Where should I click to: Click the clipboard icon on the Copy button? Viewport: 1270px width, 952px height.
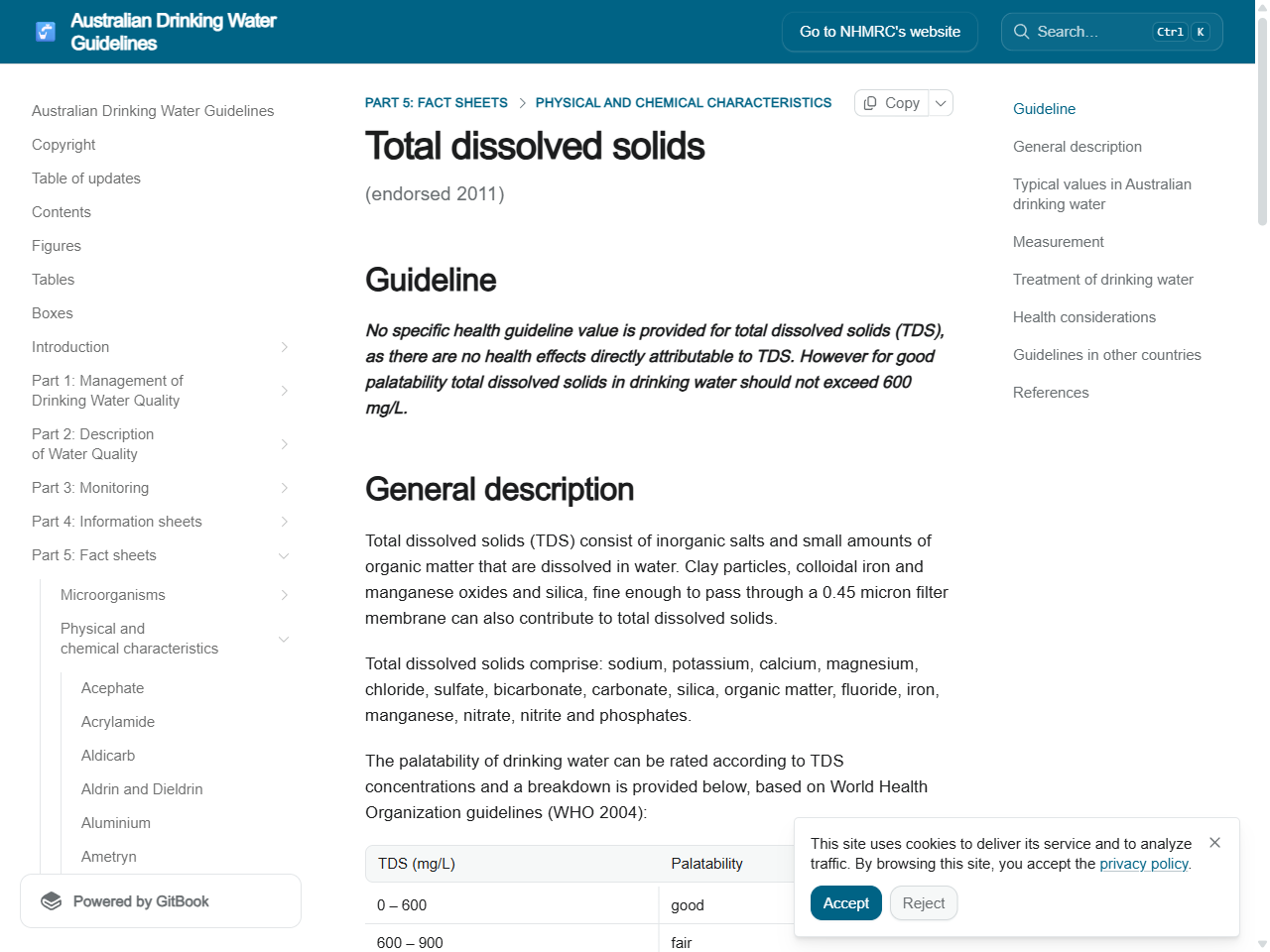click(871, 102)
